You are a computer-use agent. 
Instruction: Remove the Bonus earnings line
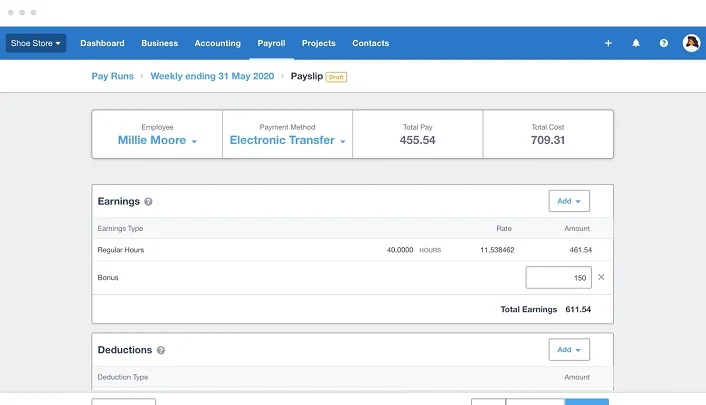pos(601,277)
